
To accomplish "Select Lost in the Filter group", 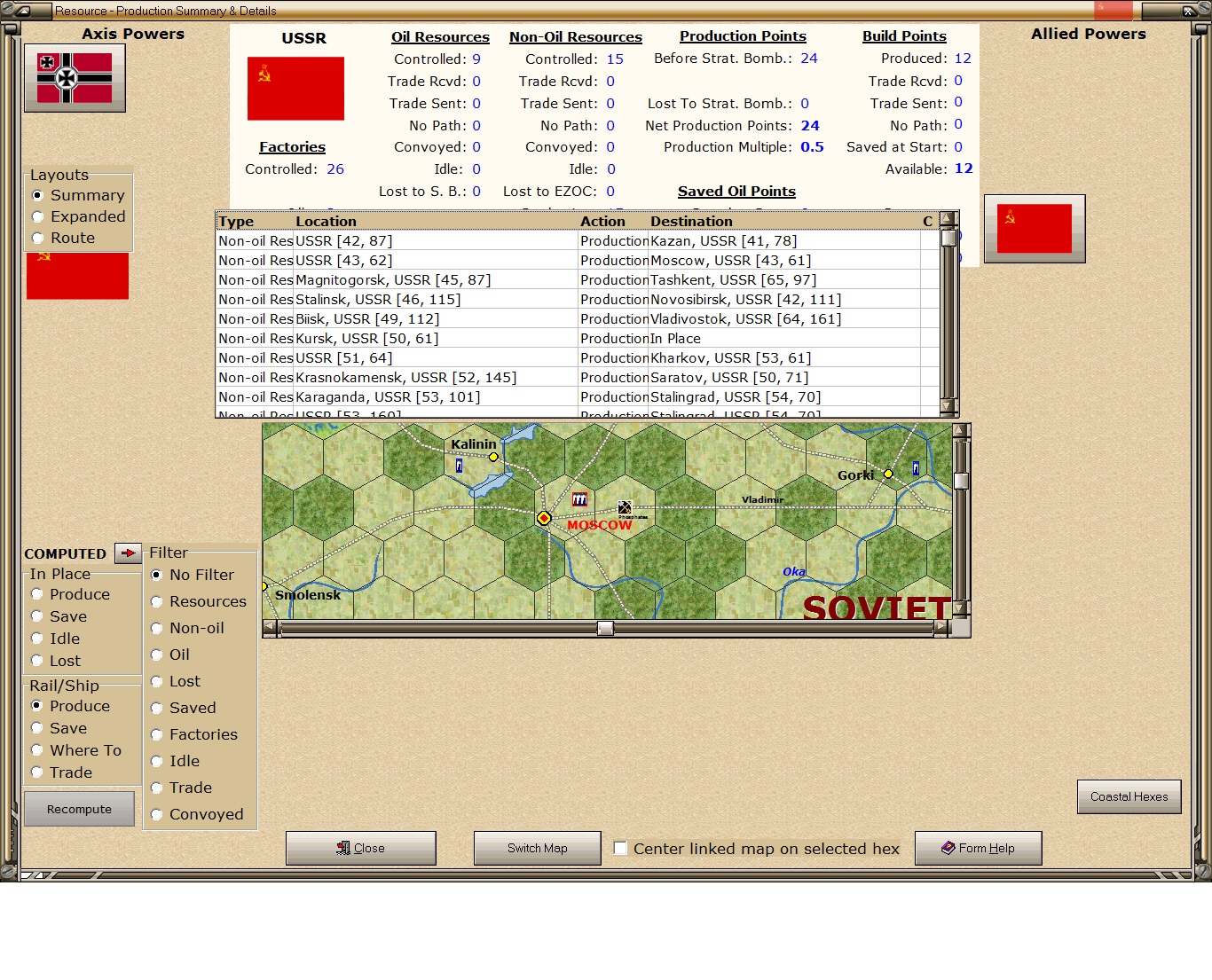I will point(176,681).
